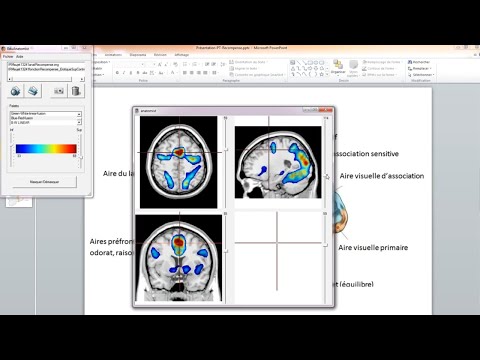Image resolution: width=480 pixels, height=360 pixels.
Task: Switch to the Diaporama ribbon tab
Action: pyautogui.click(x=138, y=55)
